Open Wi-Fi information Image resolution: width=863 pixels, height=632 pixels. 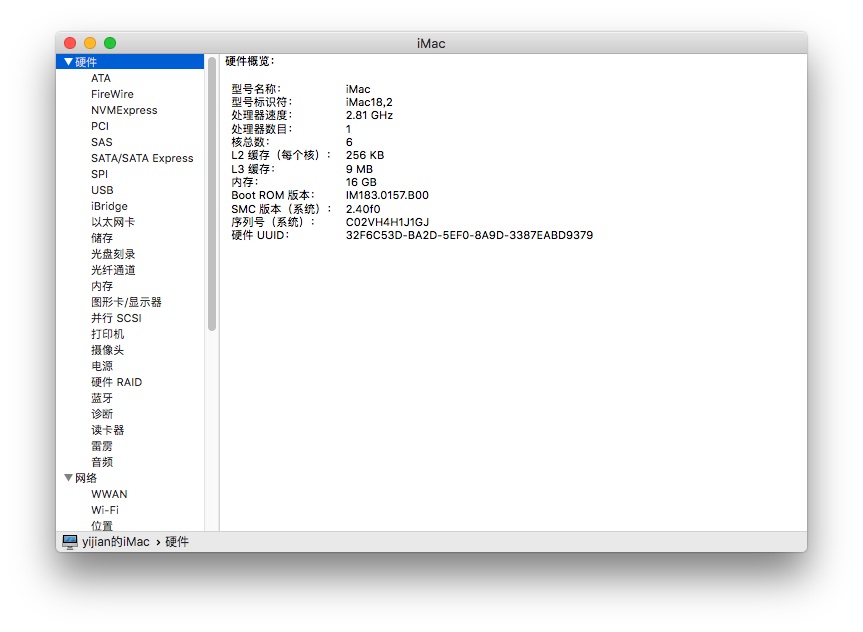point(105,510)
